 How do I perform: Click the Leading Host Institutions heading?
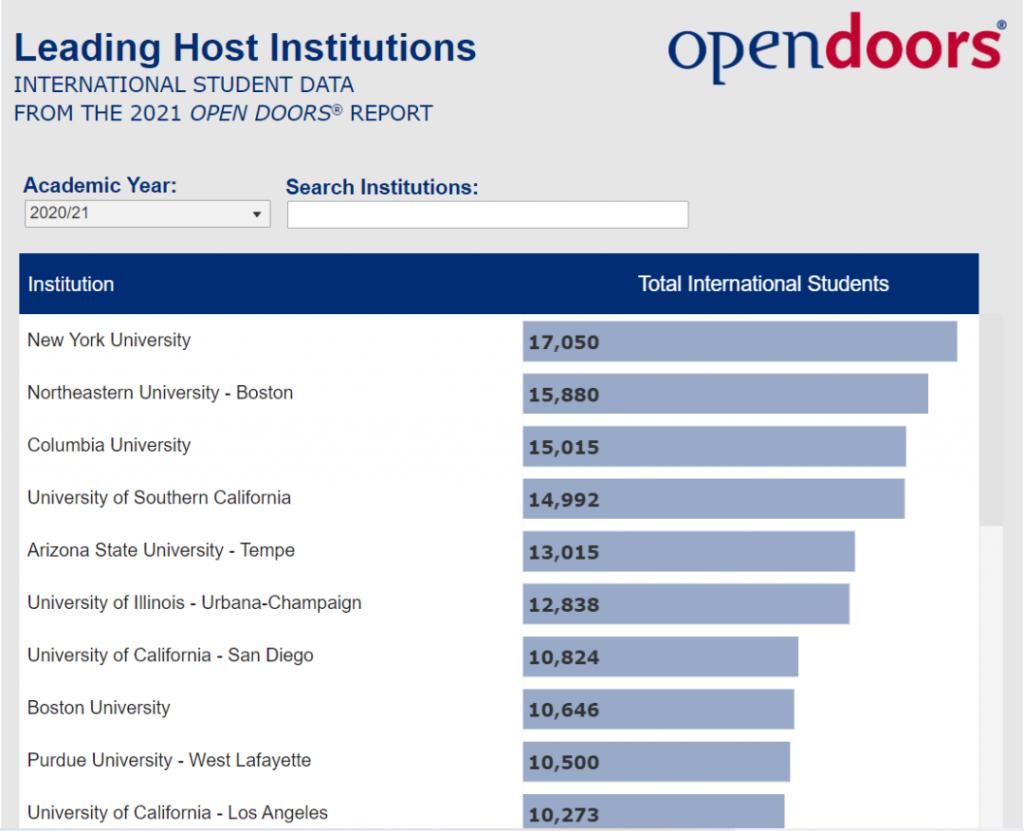tap(245, 48)
